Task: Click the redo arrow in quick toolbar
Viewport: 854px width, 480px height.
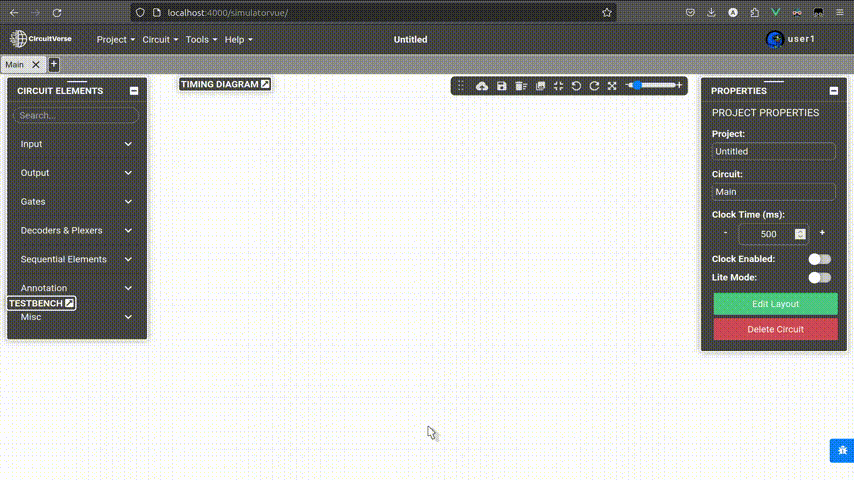Action: [594, 86]
